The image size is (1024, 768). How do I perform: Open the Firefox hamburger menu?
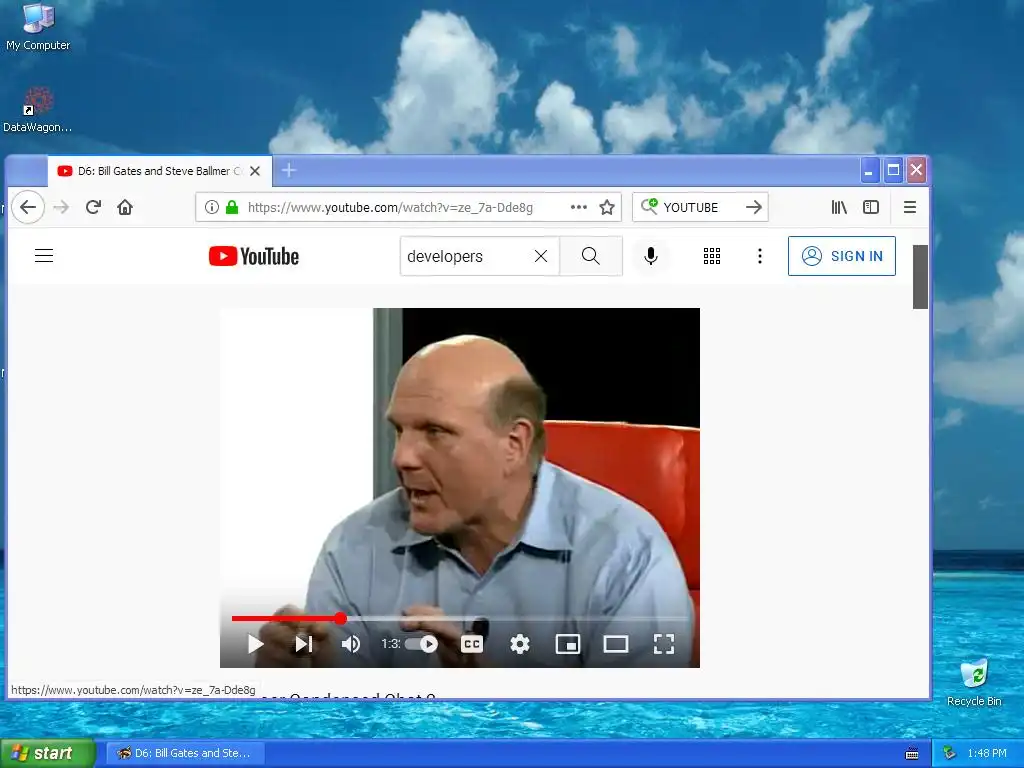coord(910,207)
